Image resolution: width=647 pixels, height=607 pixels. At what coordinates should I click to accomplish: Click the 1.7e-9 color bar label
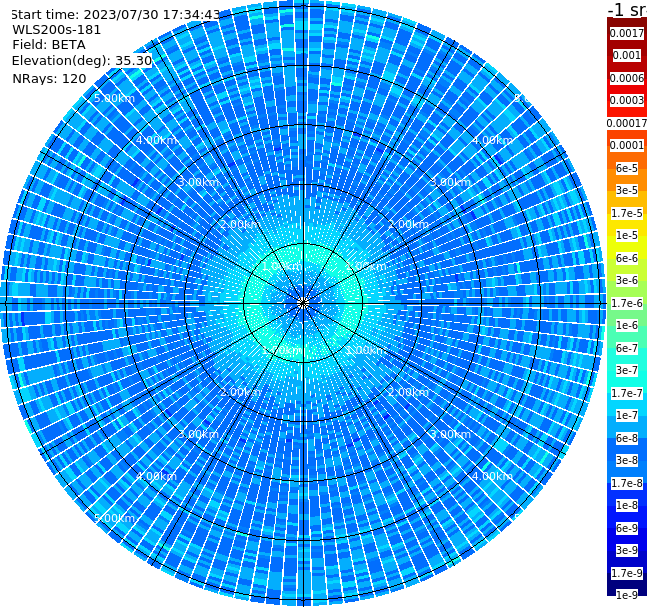(x=627, y=573)
